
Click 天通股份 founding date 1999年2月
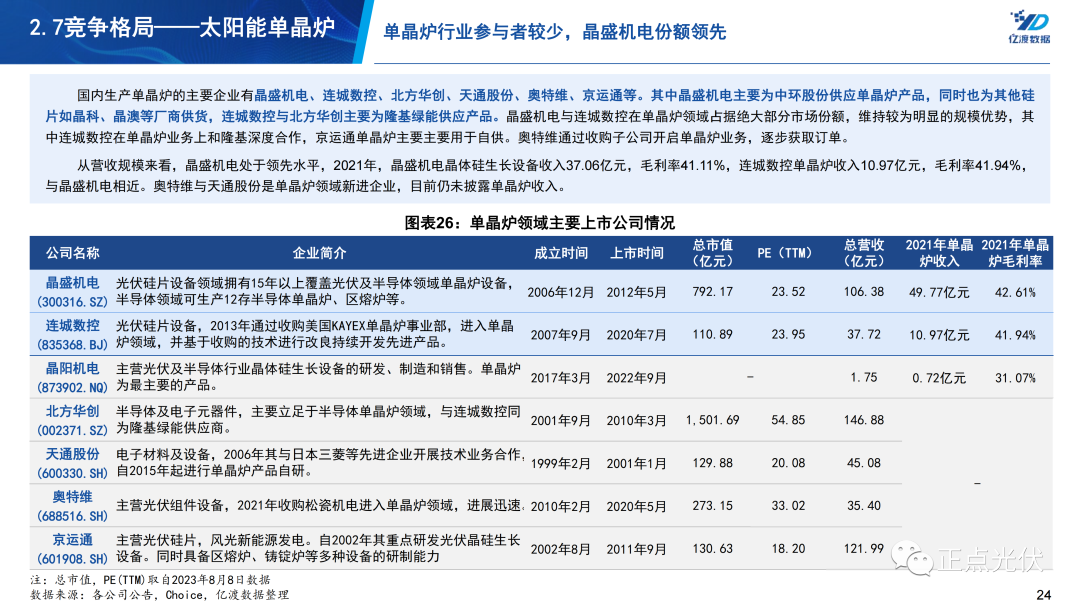click(561, 463)
